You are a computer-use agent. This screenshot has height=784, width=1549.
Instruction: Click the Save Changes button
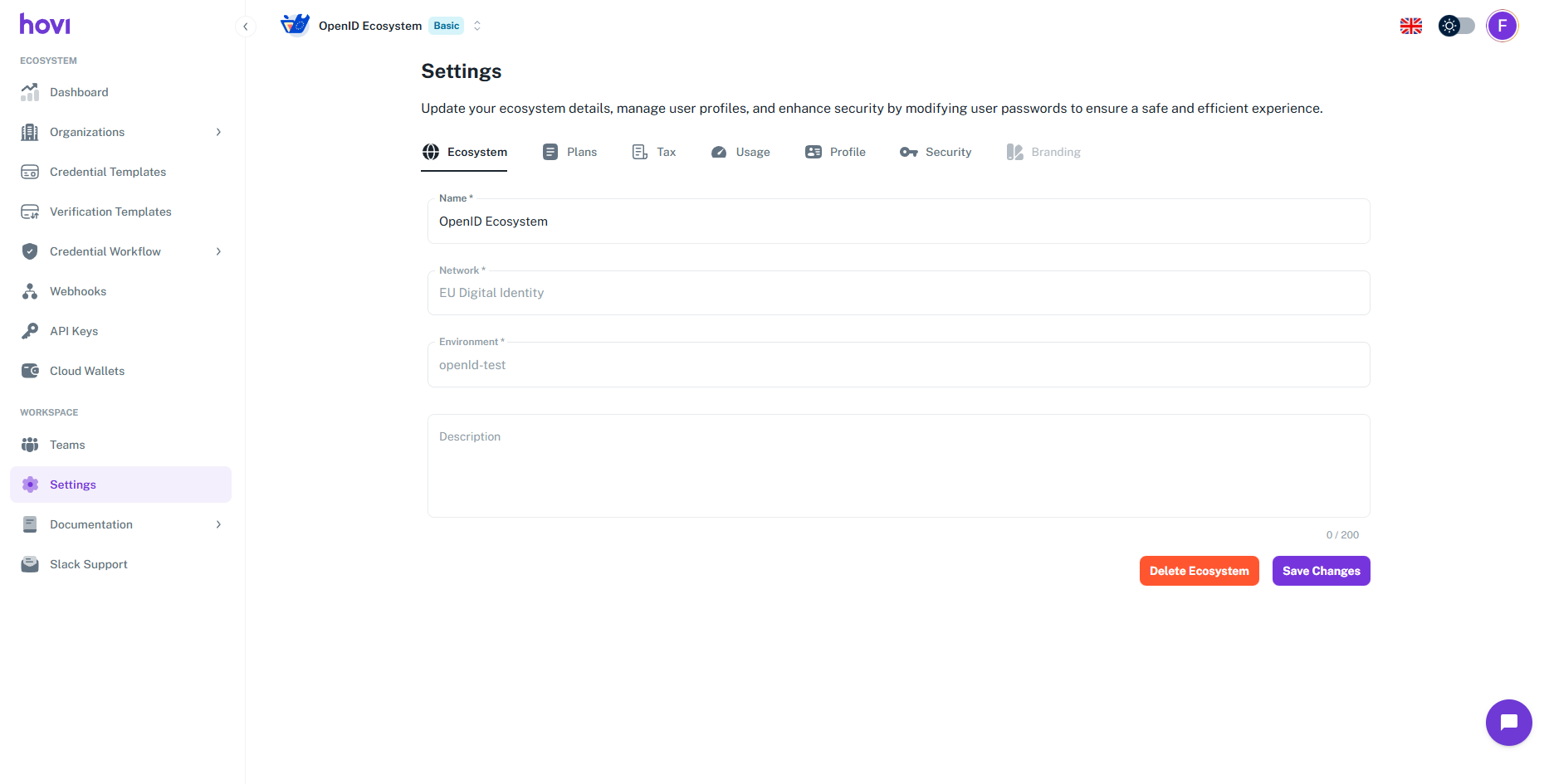[1321, 571]
